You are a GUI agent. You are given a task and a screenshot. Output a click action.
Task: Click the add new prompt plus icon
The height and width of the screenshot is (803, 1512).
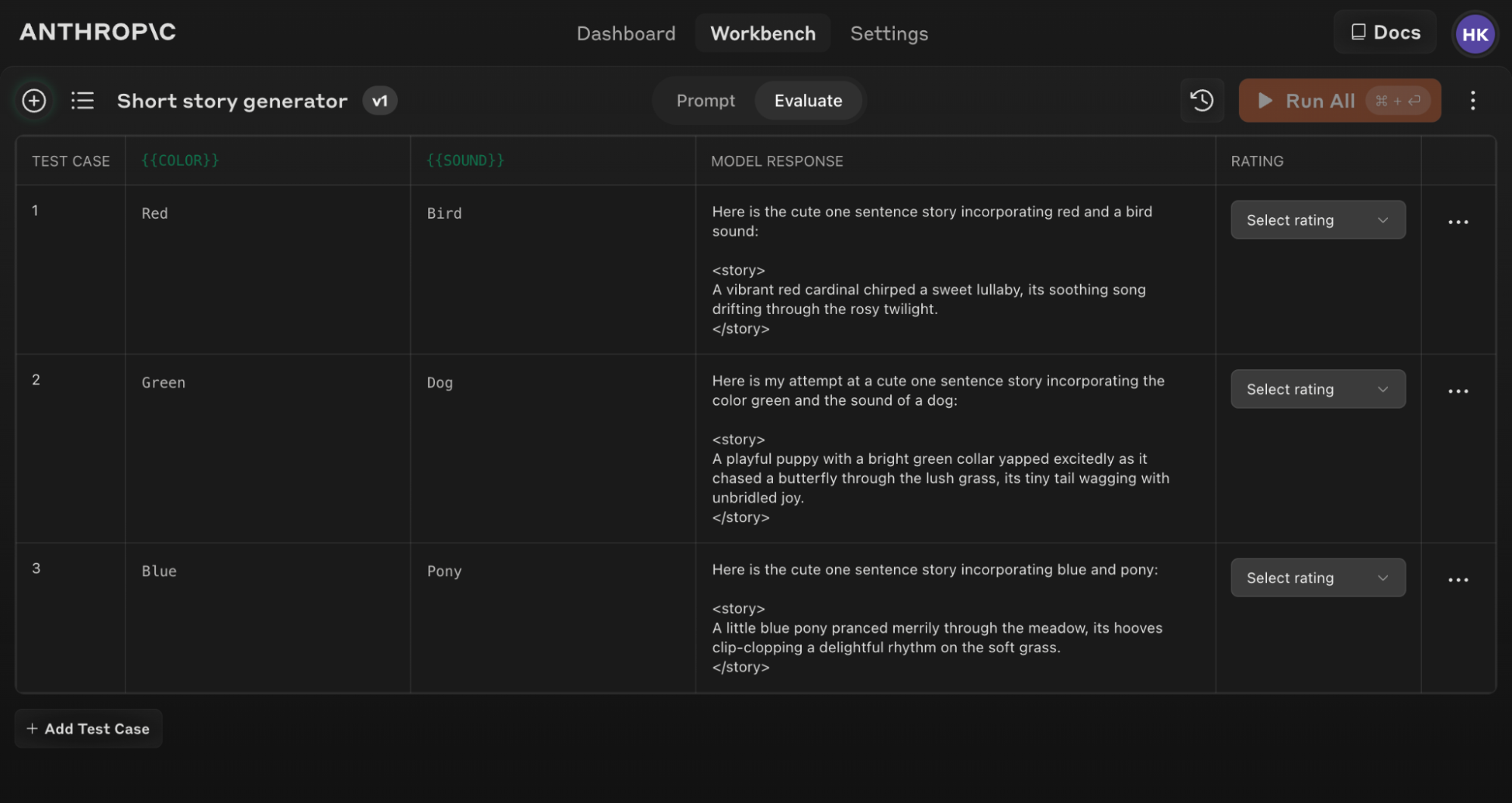33,100
